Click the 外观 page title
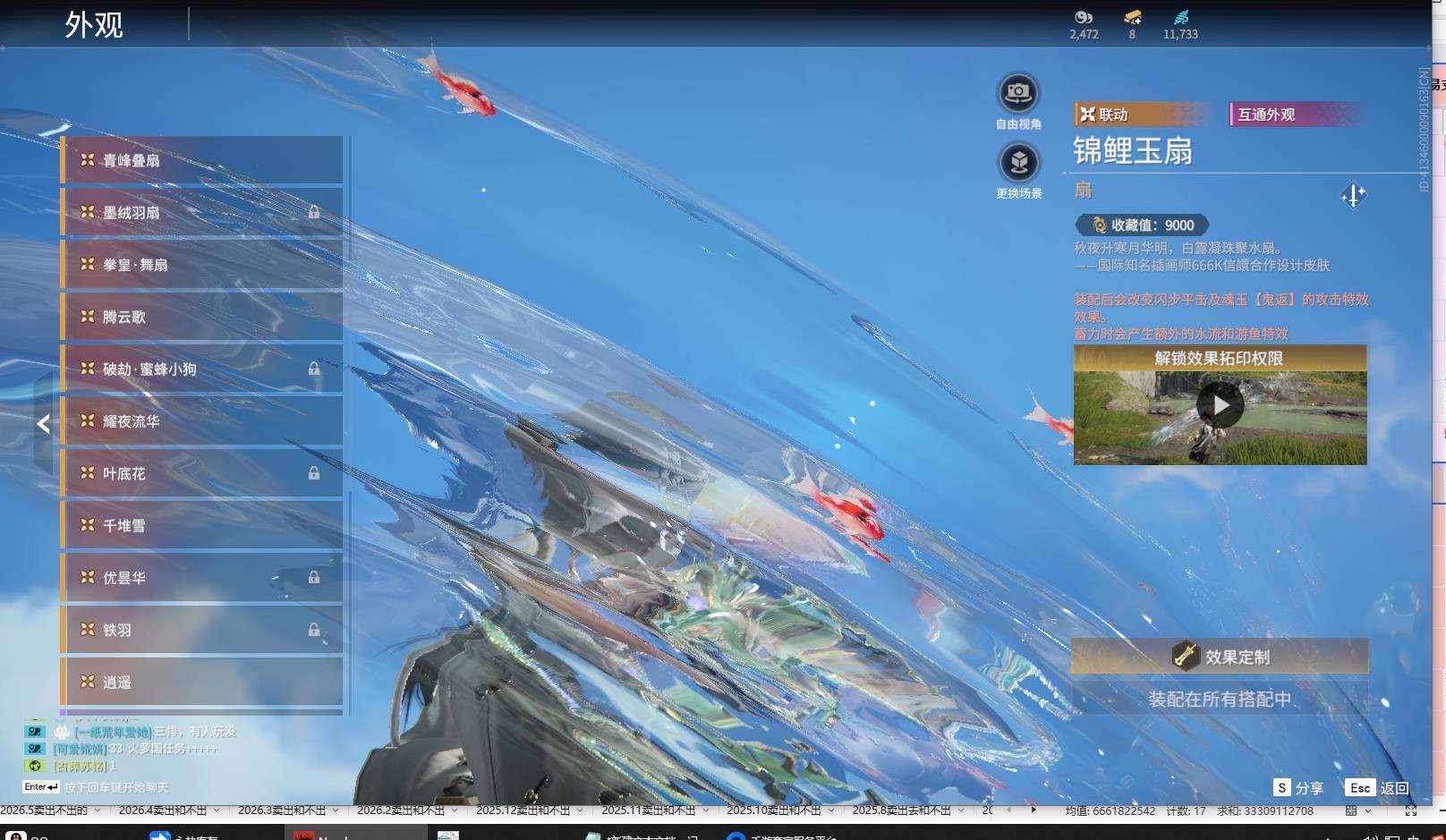This screenshot has height=840, width=1446. click(x=94, y=24)
